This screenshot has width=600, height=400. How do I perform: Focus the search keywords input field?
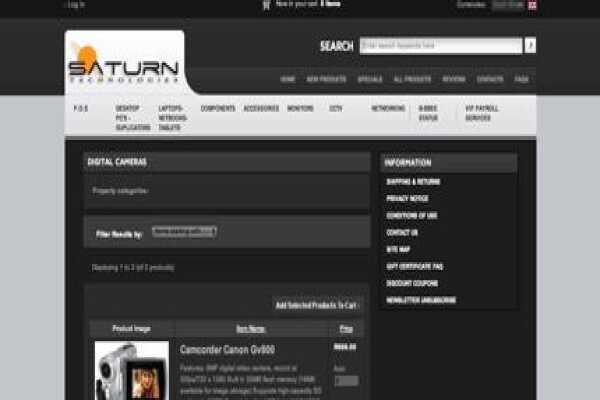tap(441, 46)
